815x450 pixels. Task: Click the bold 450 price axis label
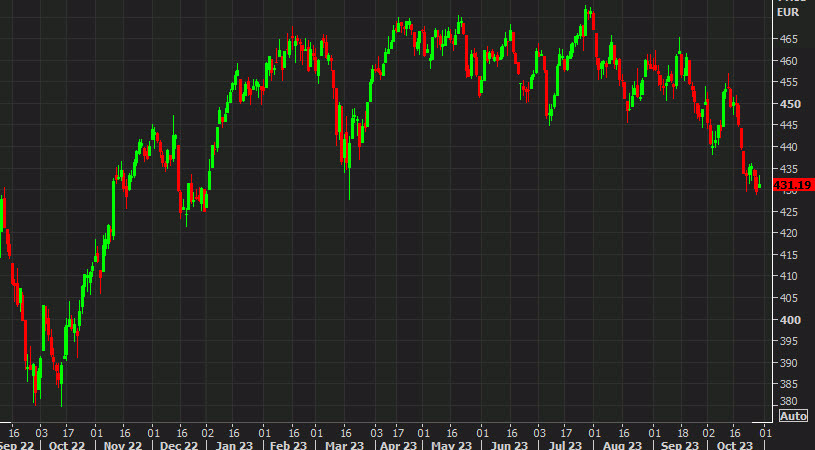tap(790, 104)
